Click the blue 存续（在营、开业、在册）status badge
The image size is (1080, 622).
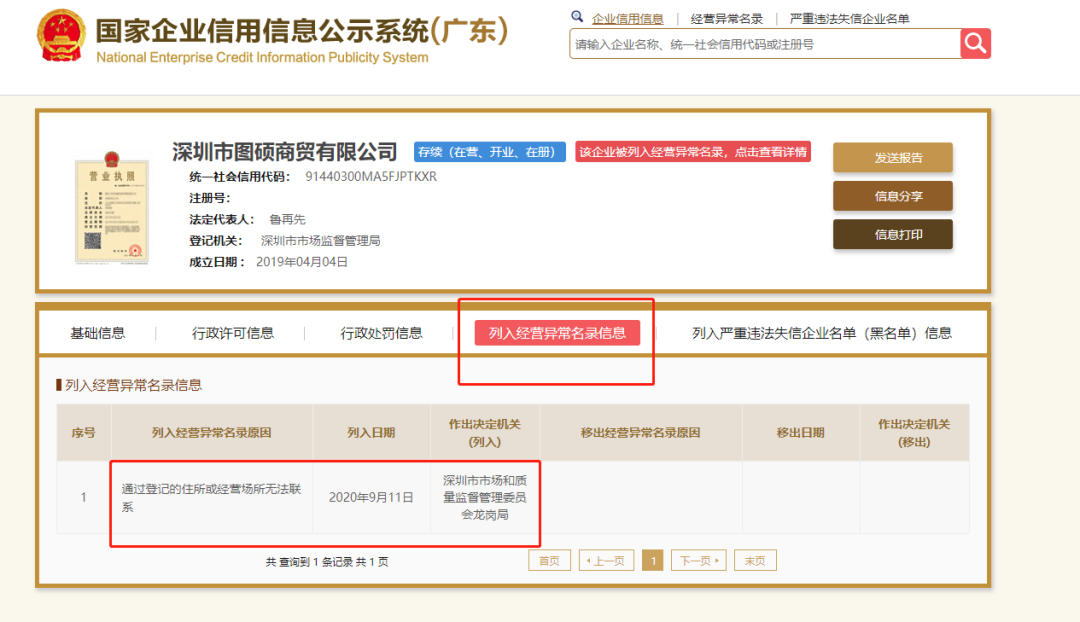coord(490,152)
